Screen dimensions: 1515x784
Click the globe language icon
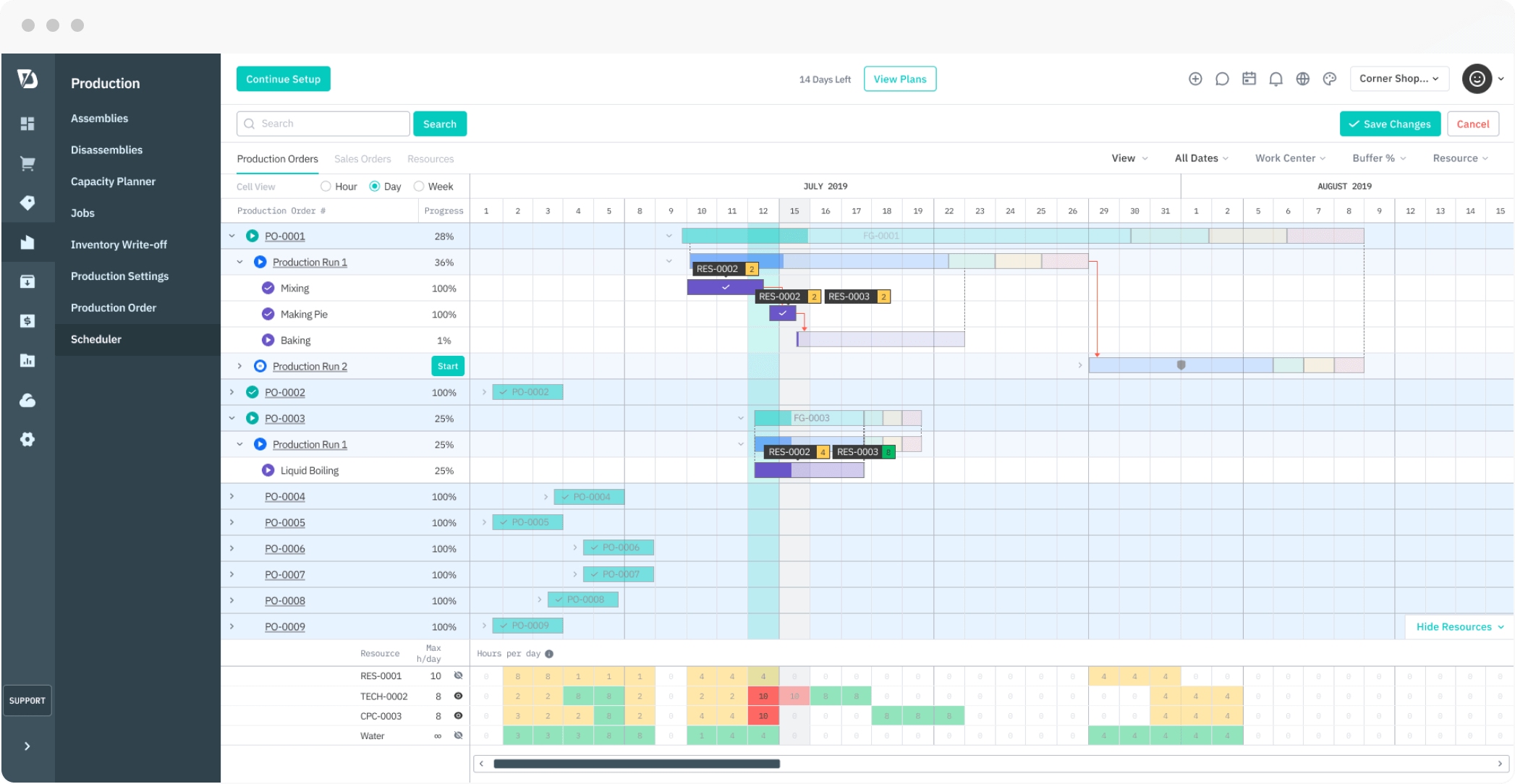[1302, 79]
